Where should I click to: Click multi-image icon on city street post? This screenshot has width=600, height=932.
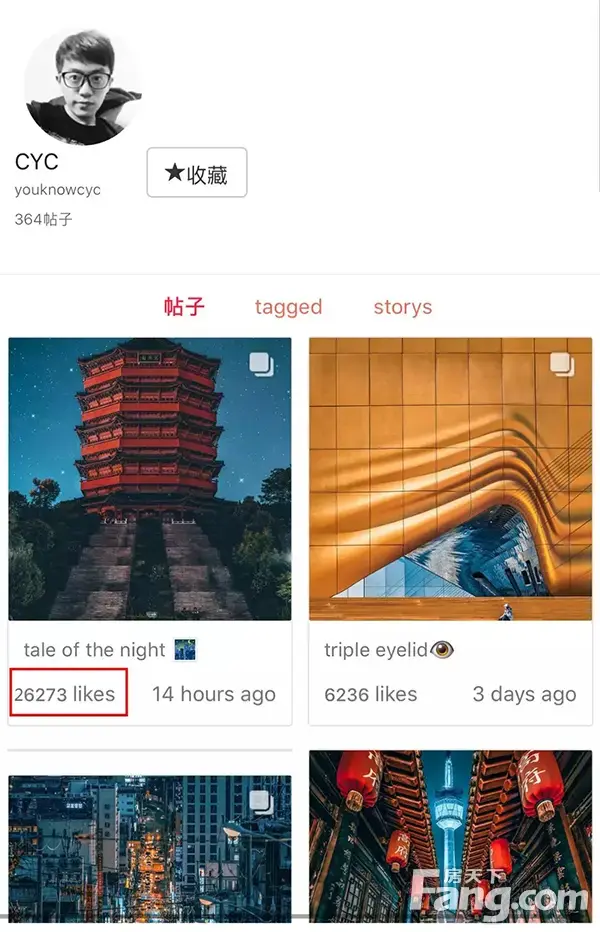tap(262, 802)
